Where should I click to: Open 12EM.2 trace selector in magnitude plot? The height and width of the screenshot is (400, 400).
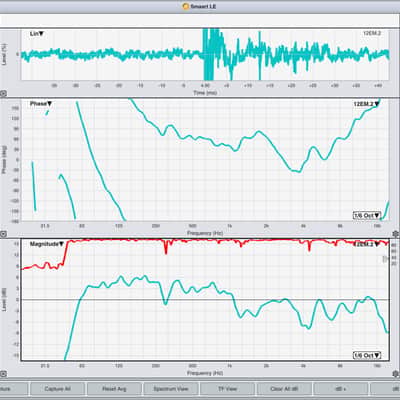tap(366, 244)
